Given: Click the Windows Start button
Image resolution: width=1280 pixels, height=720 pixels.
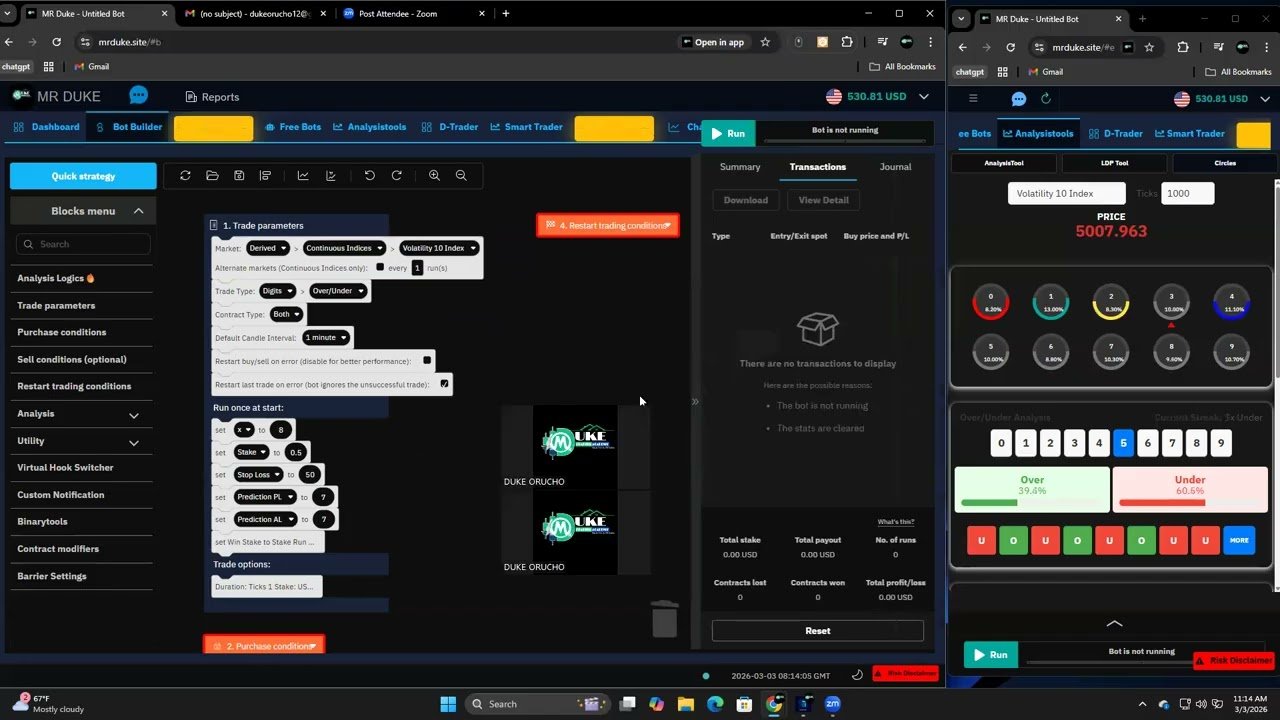Looking at the screenshot, I should tap(448, 703).
